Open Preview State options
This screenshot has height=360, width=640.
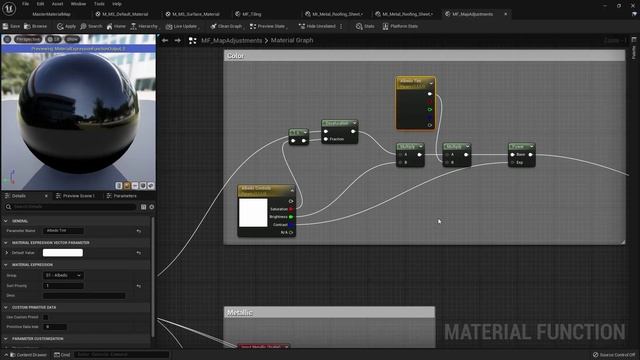[268, 26]
